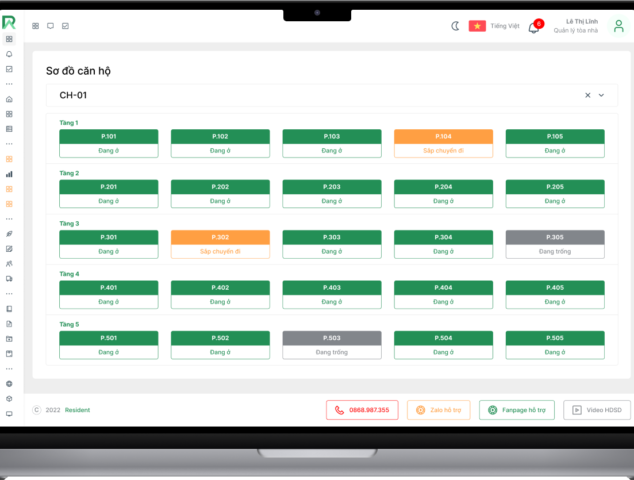Open the notifications bell in the top bar

(533, 27)
